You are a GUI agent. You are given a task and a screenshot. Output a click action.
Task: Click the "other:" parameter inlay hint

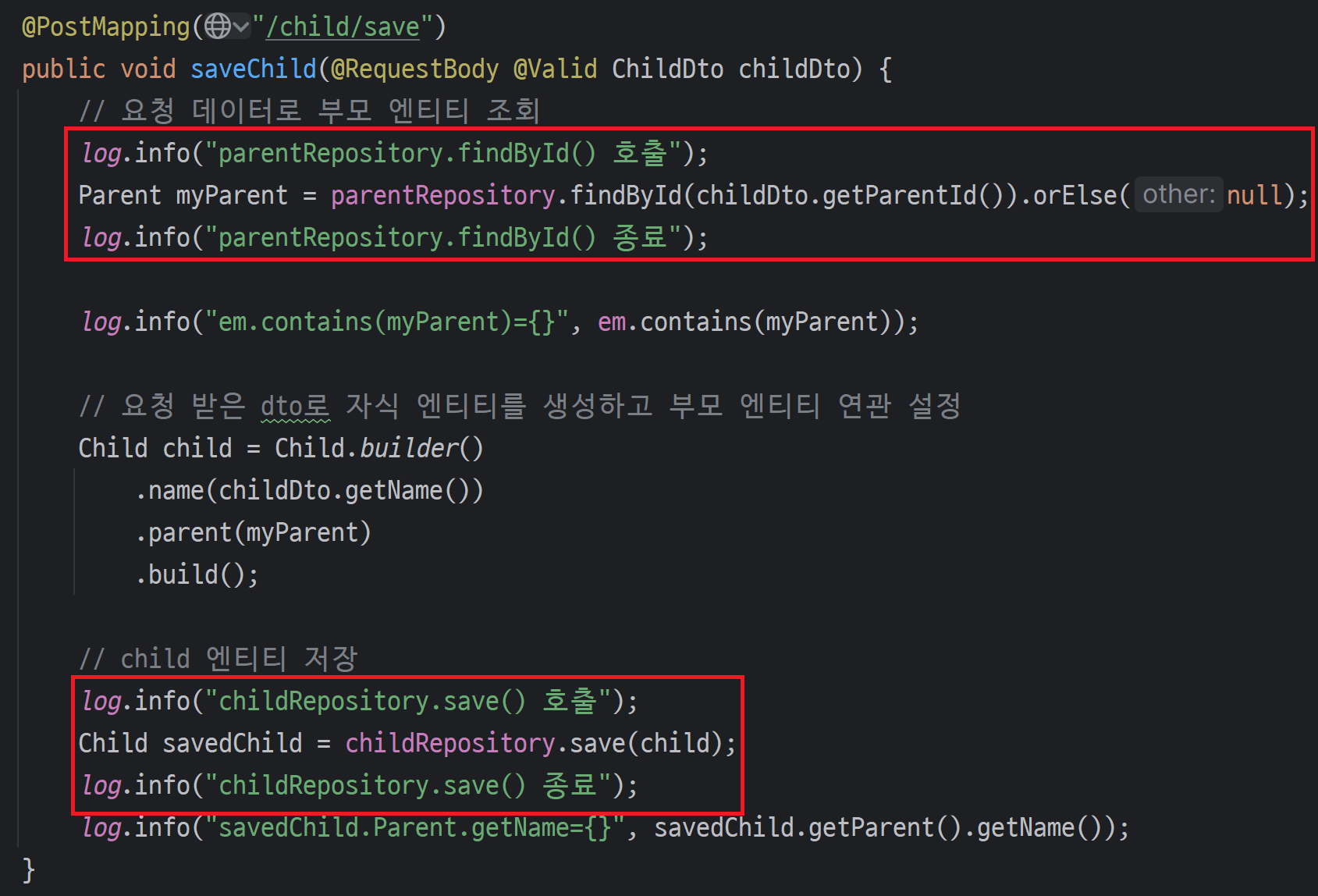point(1178,194)
